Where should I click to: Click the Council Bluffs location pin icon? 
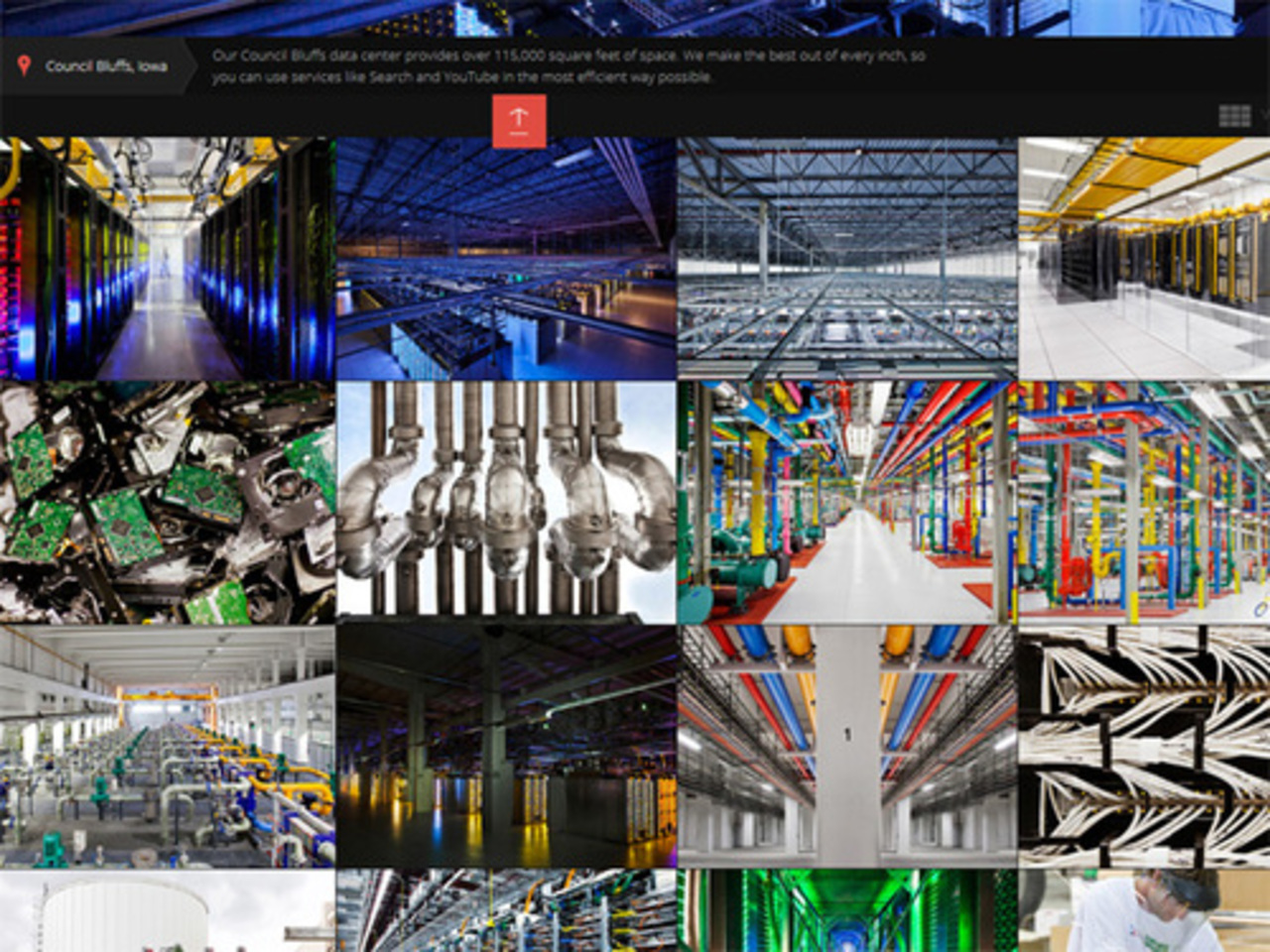[x=24, y=65]
